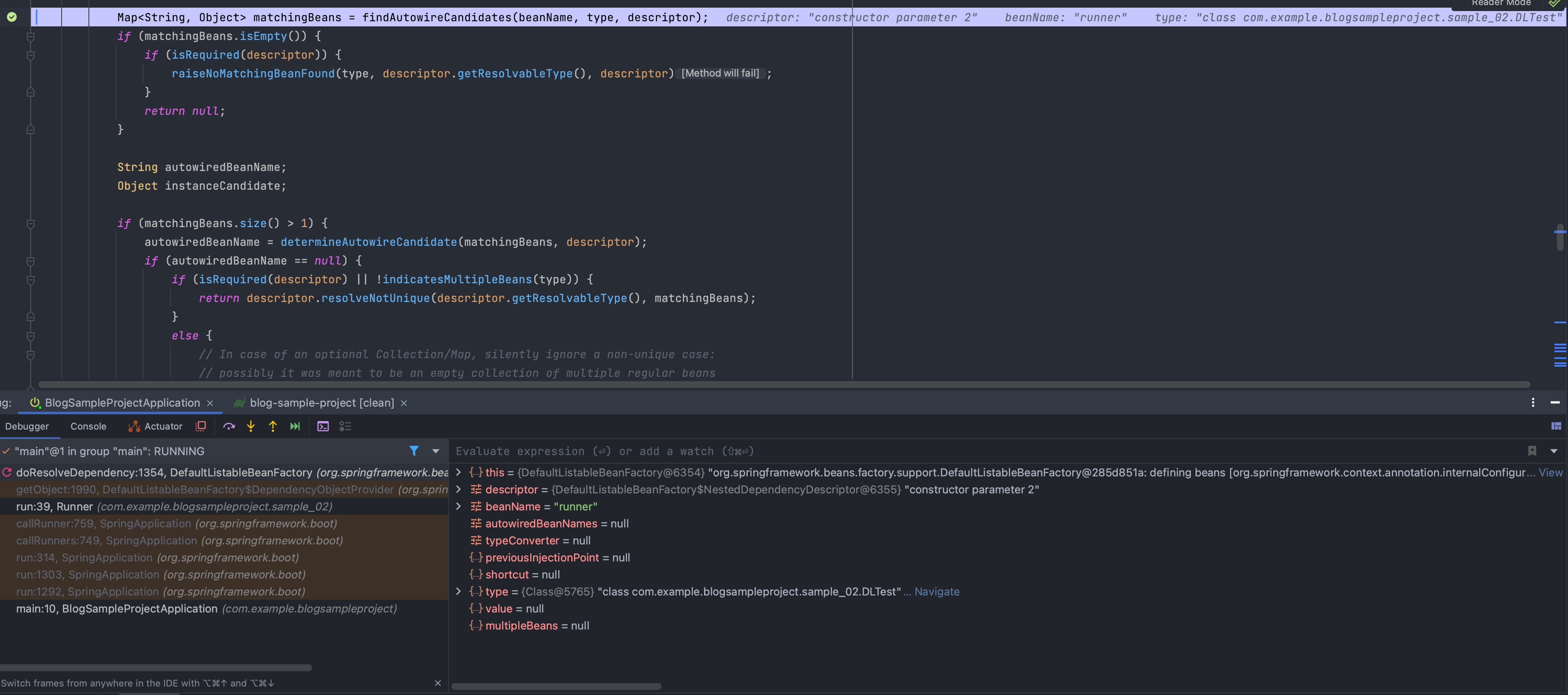Open the thread selector dropdown arrow
The height and width of the screenshot is (695, 1568).
(x=436, y=451)
